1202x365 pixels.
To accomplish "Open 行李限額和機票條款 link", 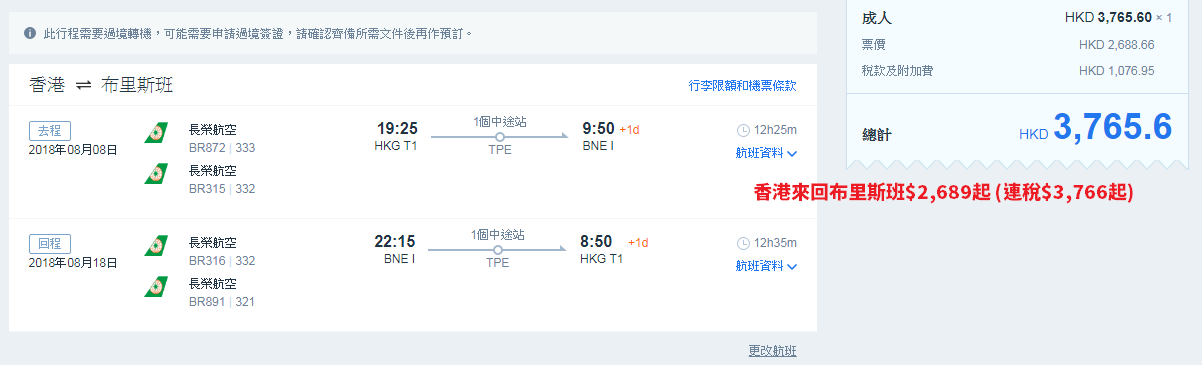I will pyautogui.click(x=743, y=86).
